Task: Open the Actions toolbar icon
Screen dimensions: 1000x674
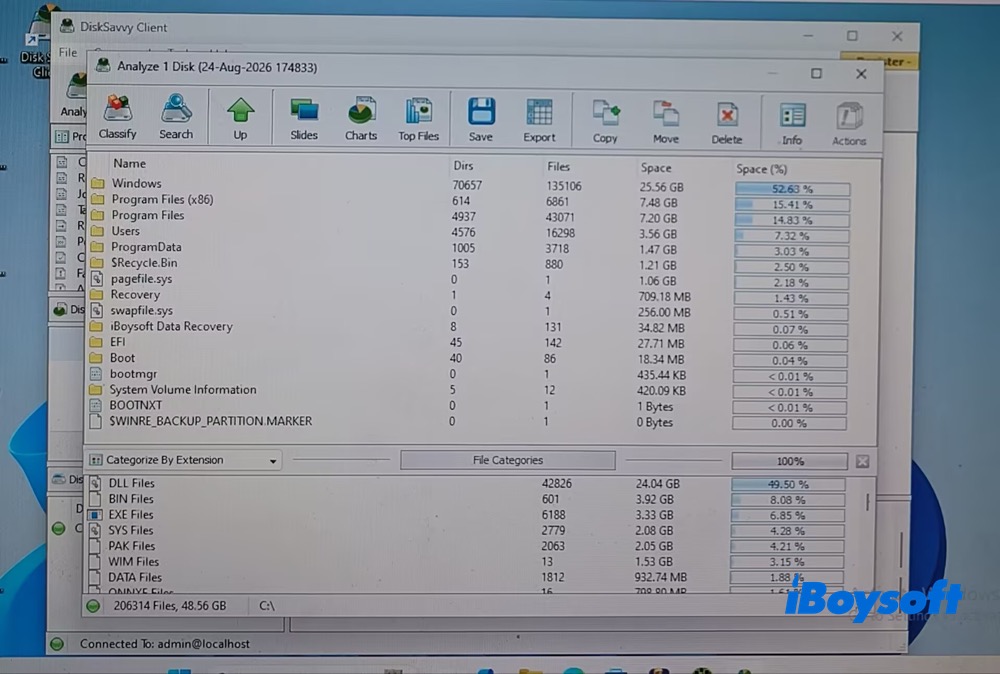Action: [849, 124]
